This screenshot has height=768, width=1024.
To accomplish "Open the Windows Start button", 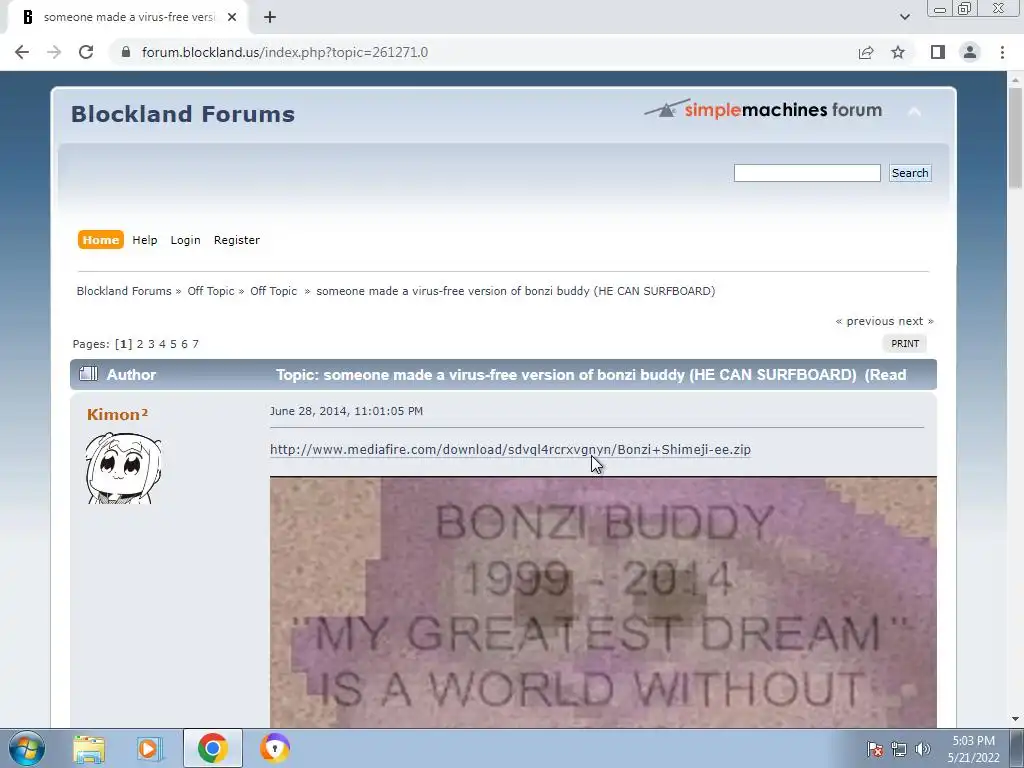I will [x=26, y=748].
